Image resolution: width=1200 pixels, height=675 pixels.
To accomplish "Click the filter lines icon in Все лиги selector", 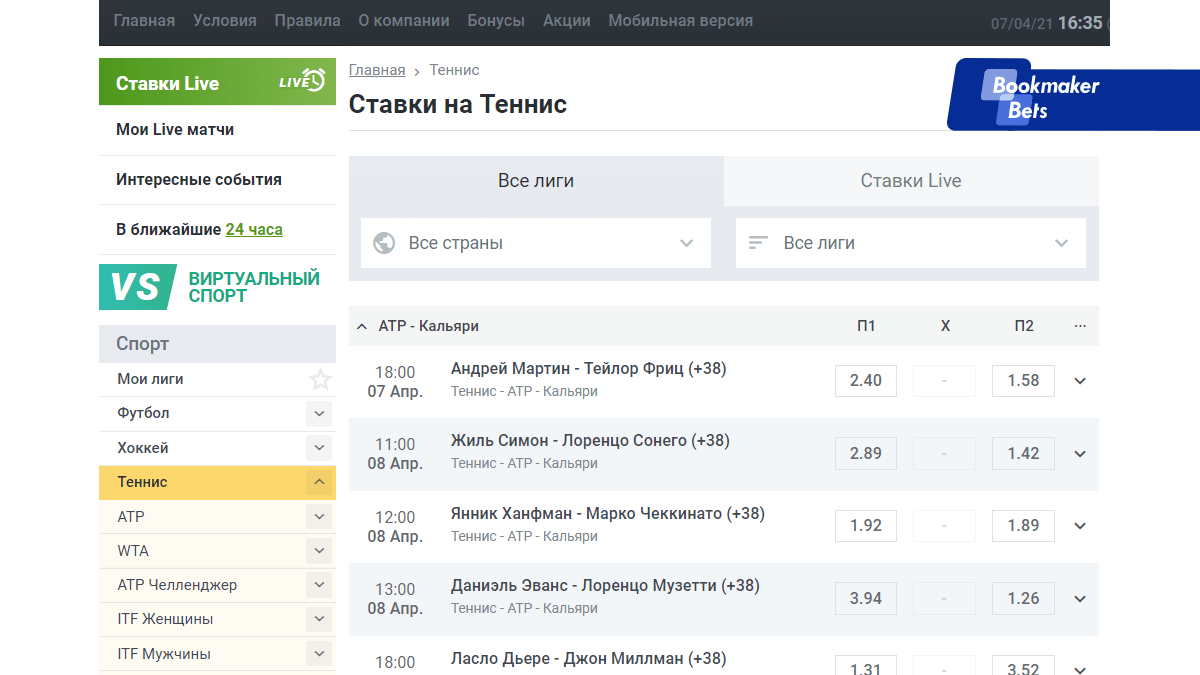I will click(759, 243).
